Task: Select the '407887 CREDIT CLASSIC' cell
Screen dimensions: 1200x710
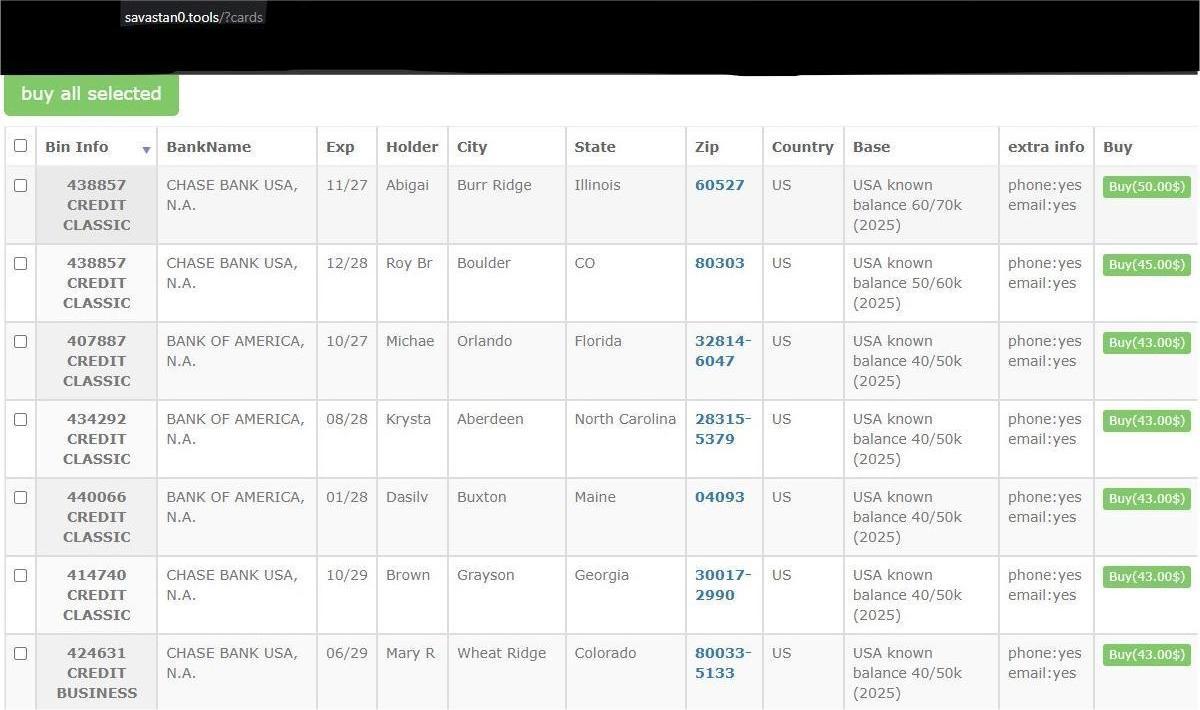Action: click(x=97, y=361)
